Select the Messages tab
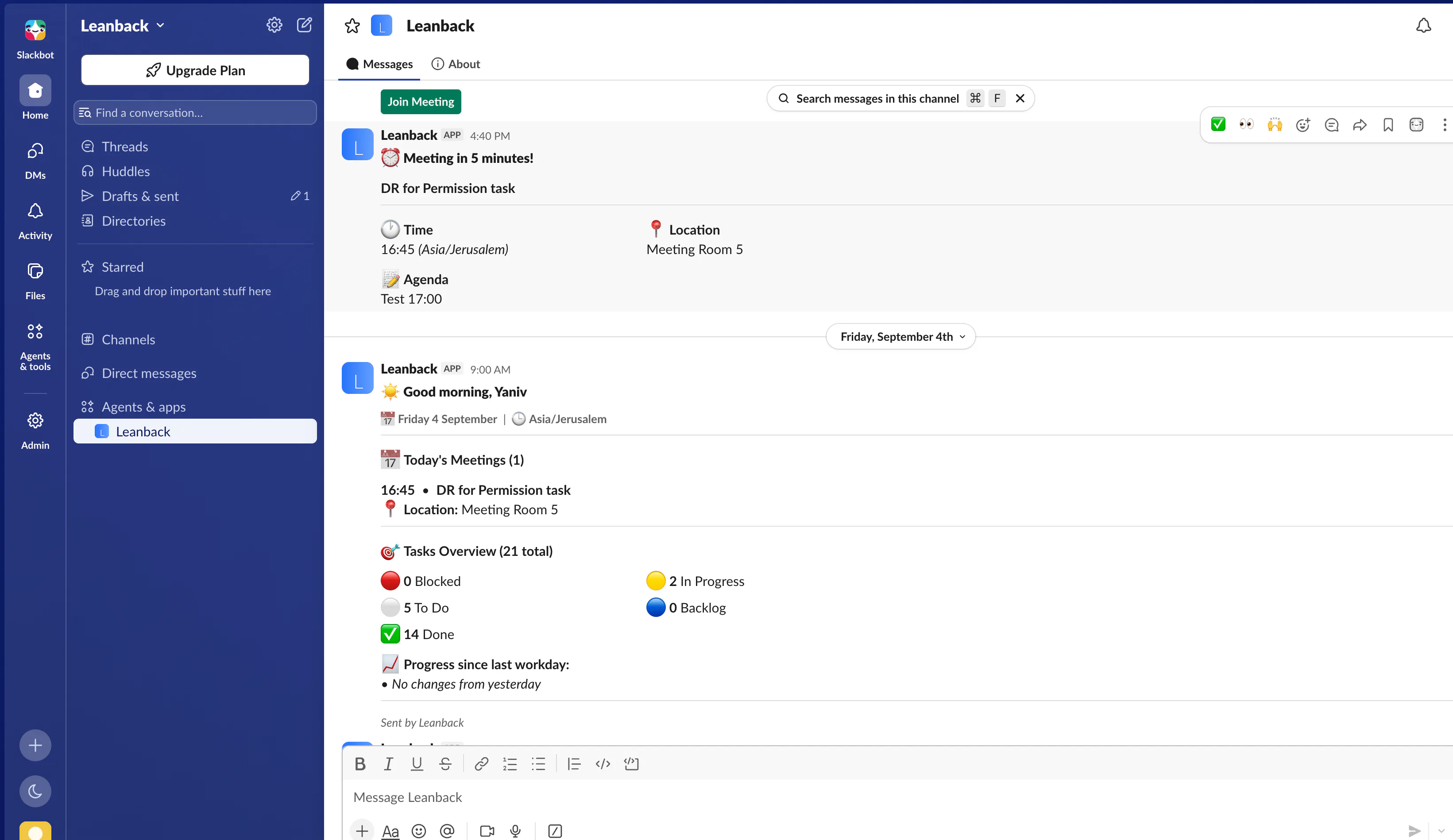The width and height of the screenshot is (1453, 840). pos(379,64)
